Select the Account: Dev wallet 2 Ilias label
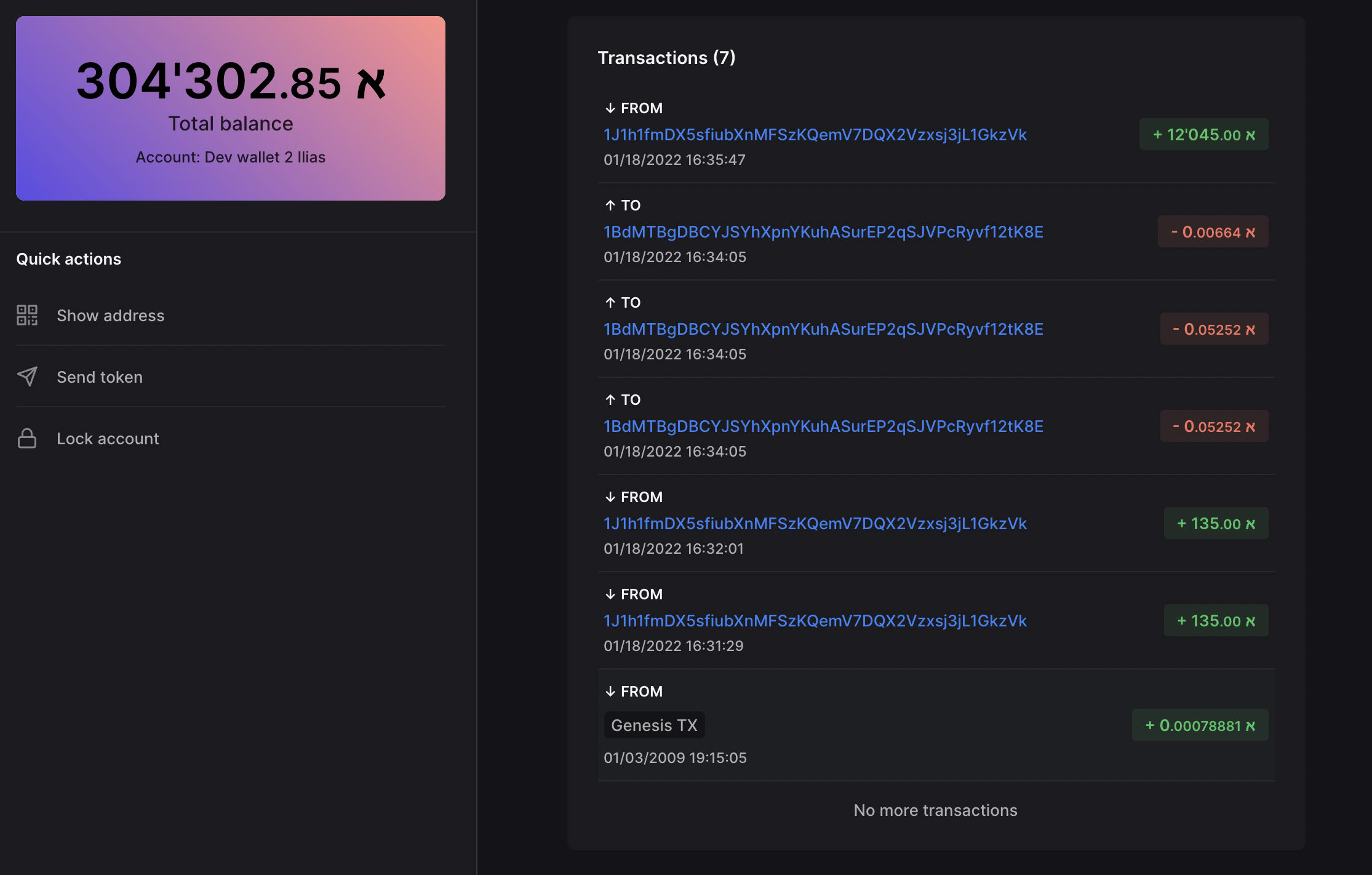 pos(231,157)
